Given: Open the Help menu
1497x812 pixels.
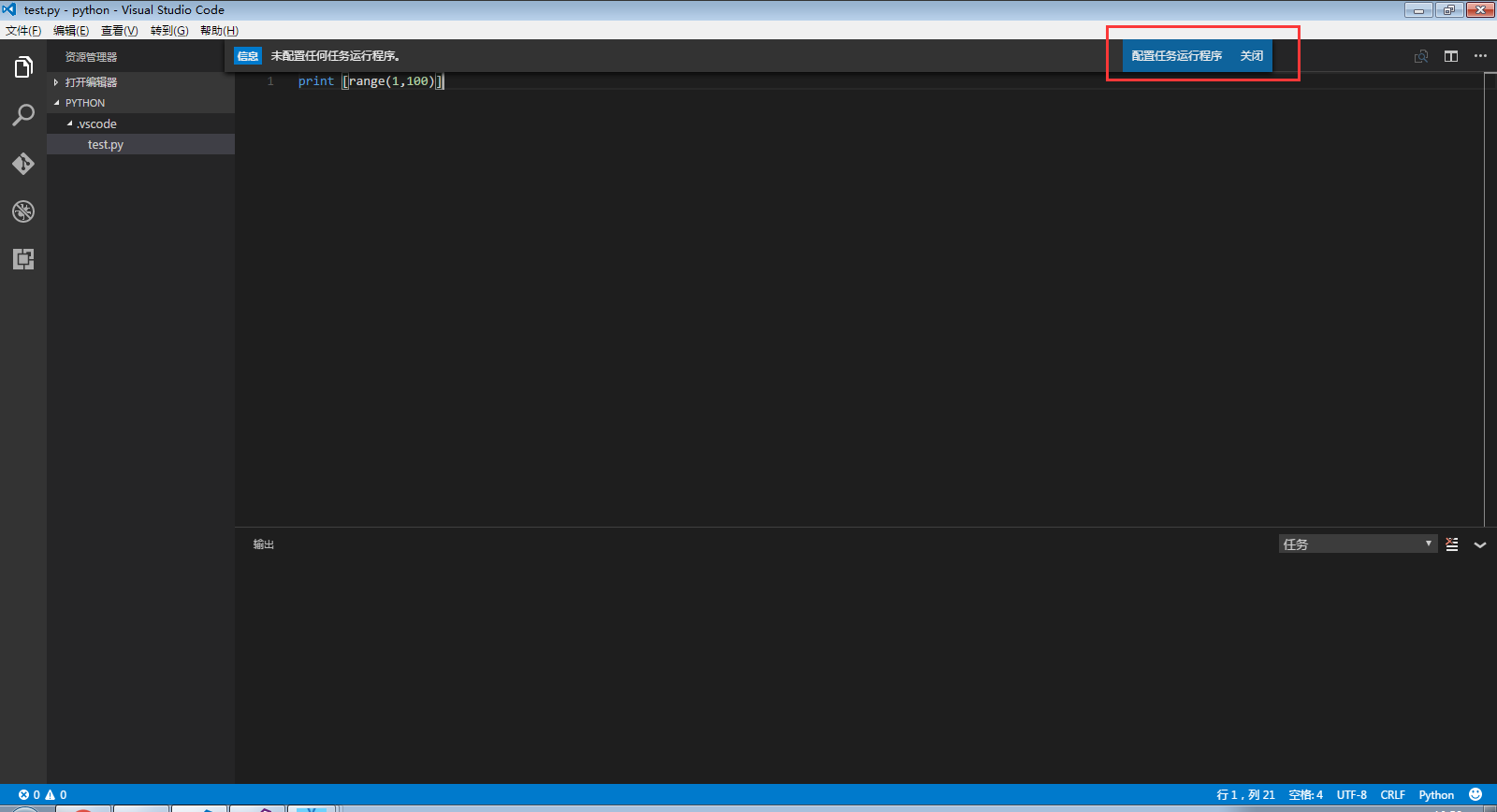Looking at the screenshot, I should click(x=219, y=31).
